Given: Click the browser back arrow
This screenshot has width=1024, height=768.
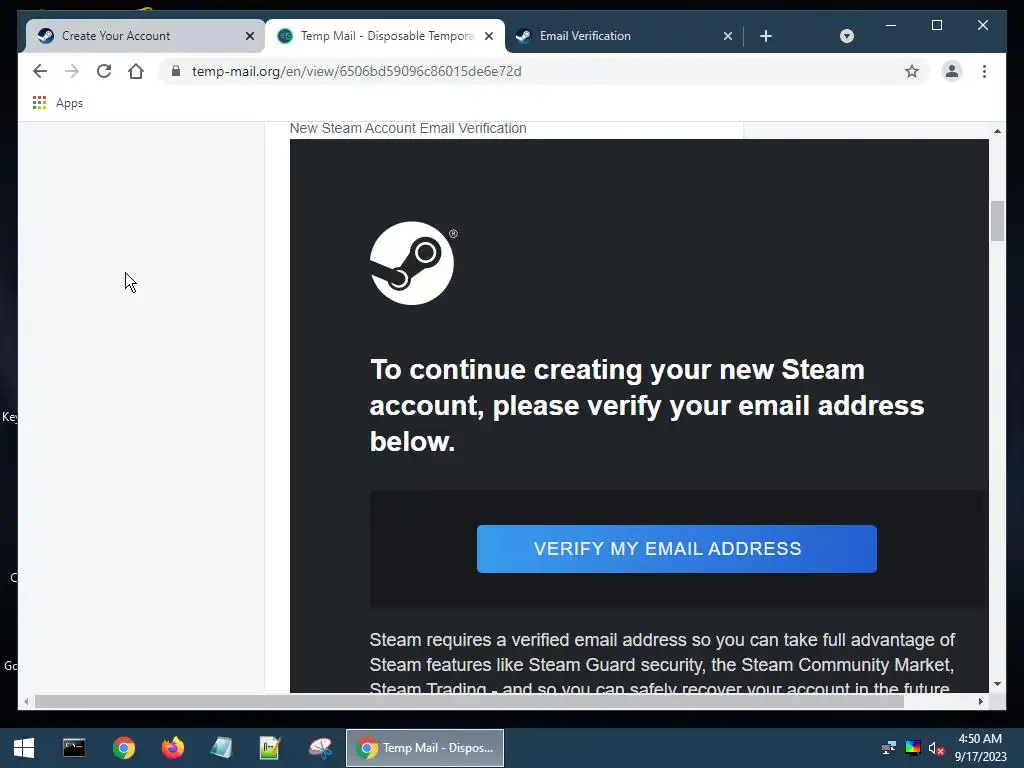Looking at the screenshot, I should pyautogui.click(x=40, y=71).
